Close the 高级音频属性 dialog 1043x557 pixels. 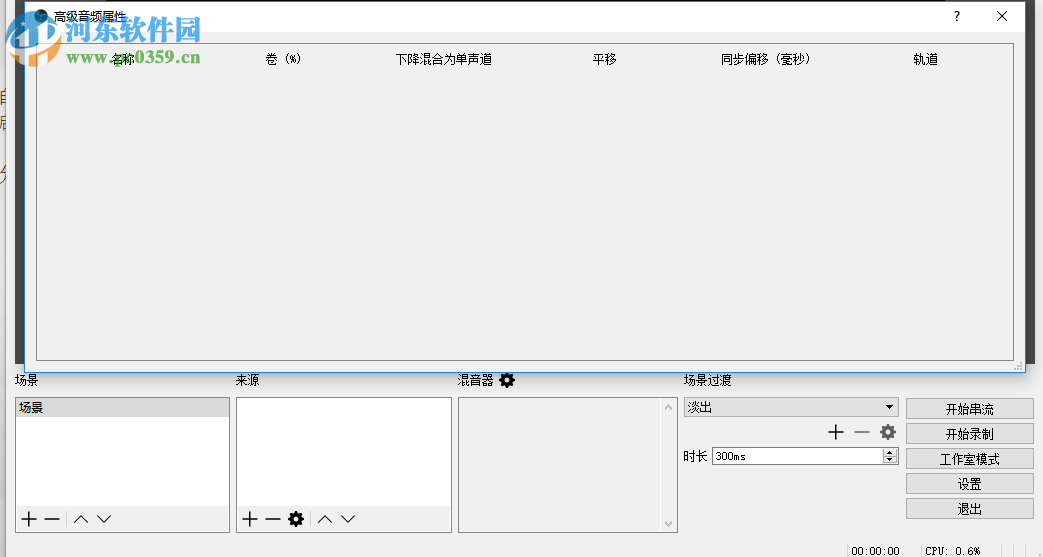pos(1002,16)
